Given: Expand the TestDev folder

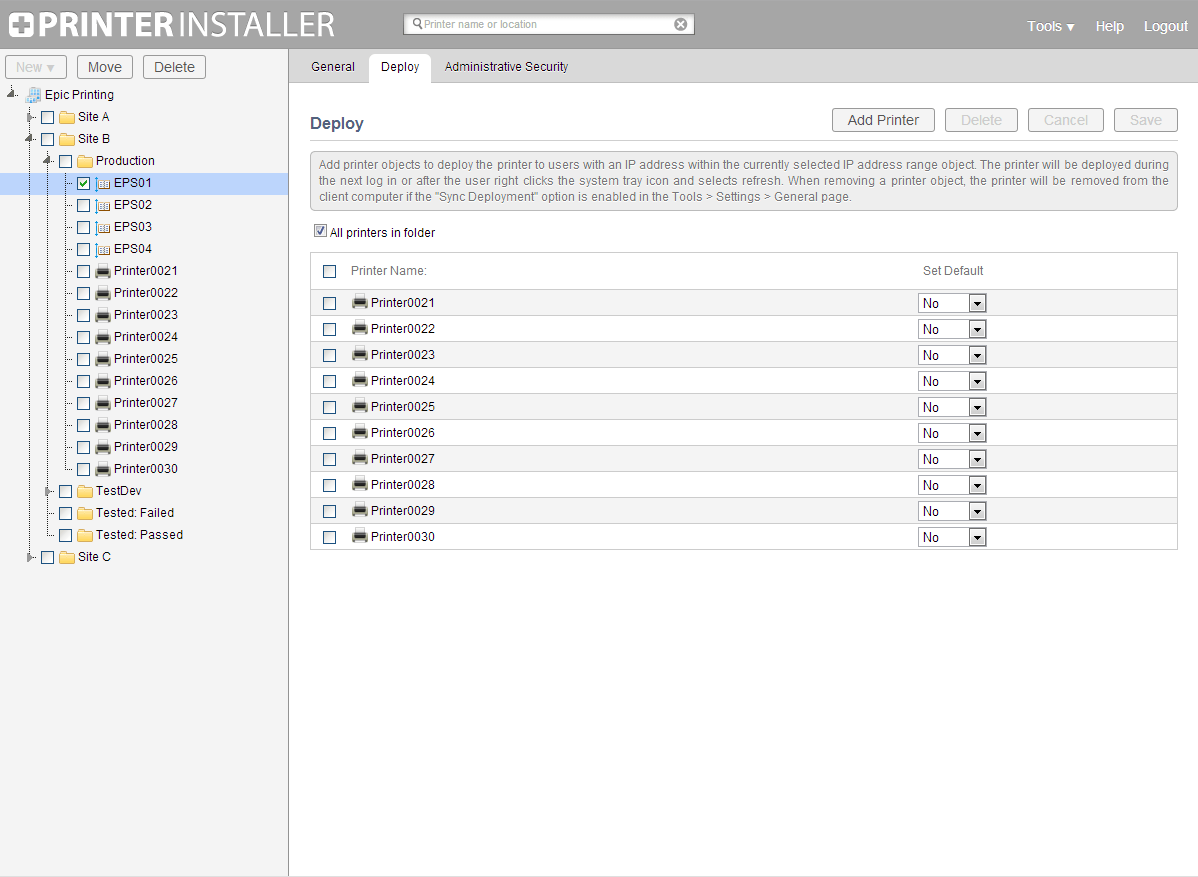Looking at the screenshot, I should (x=49, y=491).
